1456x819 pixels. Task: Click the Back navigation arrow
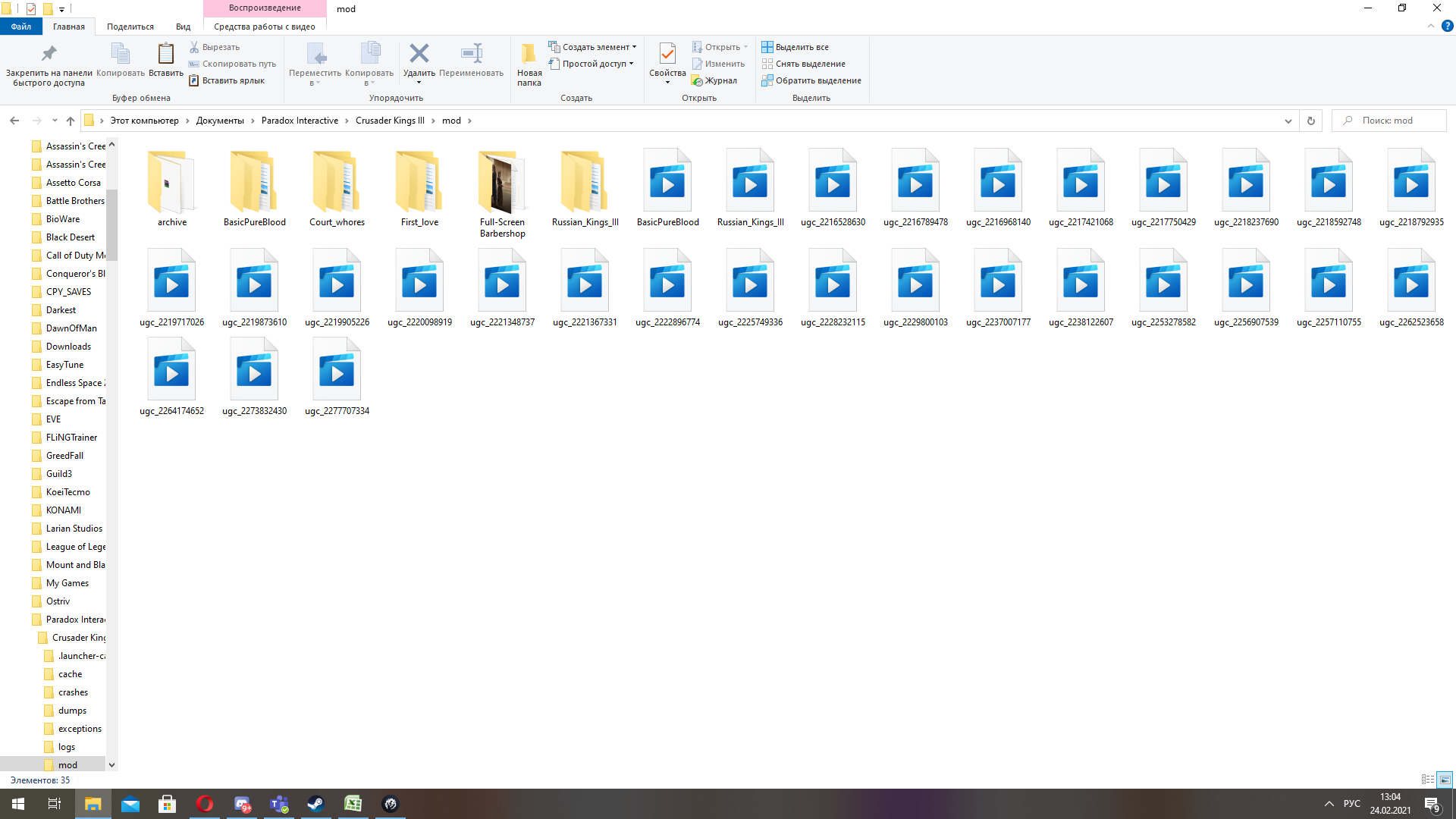(14, 121)
